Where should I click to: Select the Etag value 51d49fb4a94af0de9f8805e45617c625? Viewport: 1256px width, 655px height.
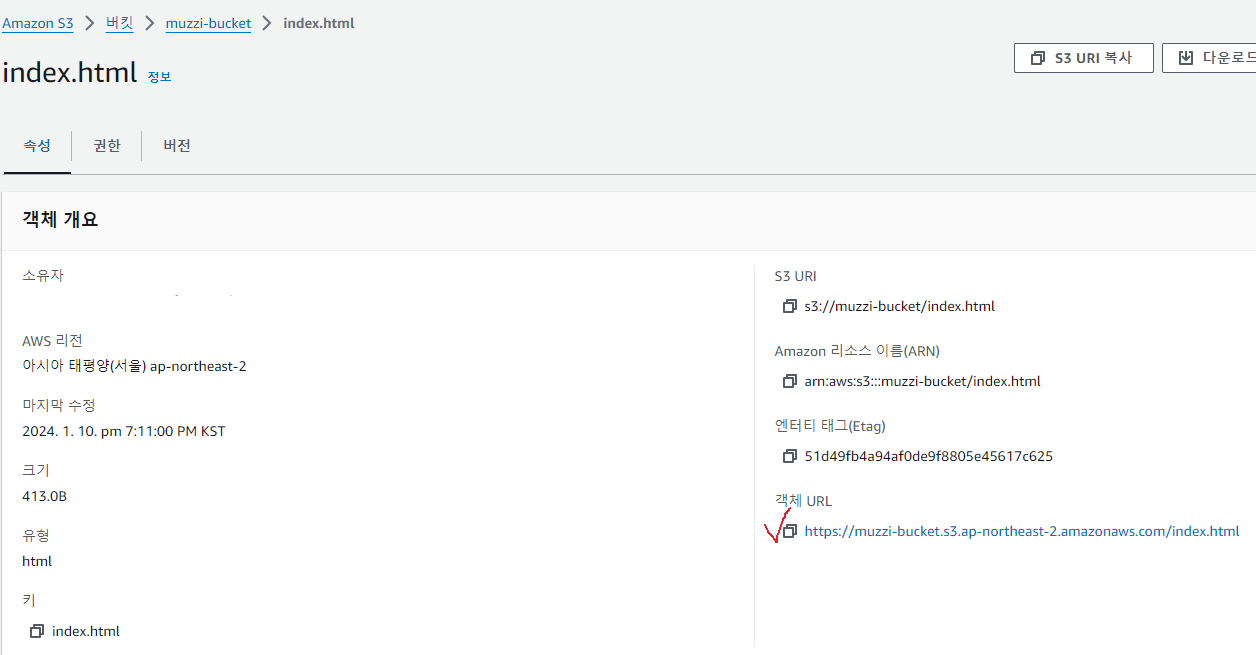pyautogui.click(x=928, y=457)
